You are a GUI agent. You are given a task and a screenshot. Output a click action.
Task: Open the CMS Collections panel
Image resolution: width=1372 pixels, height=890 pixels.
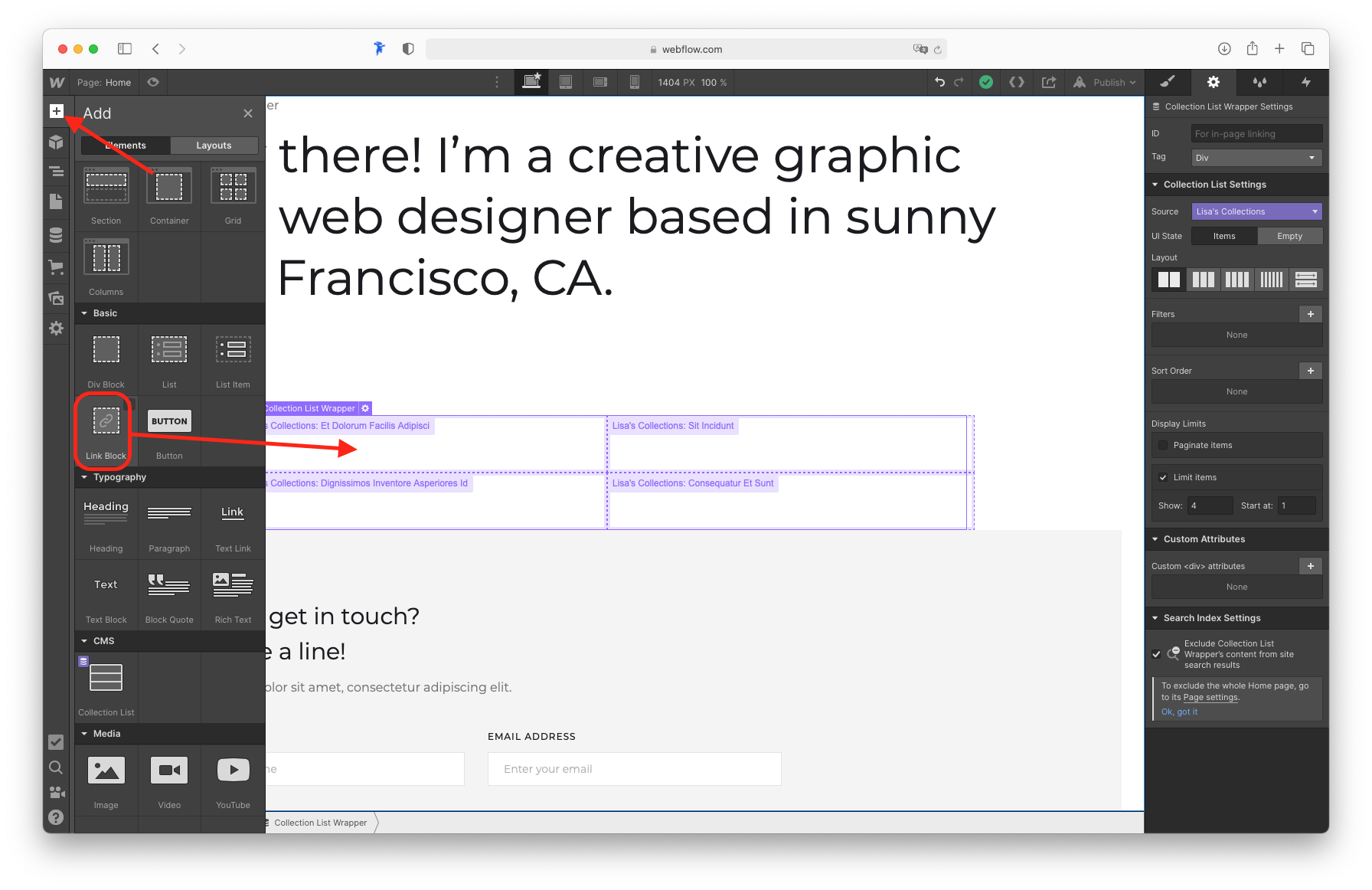pyautogui.click(x=56, y=235)
